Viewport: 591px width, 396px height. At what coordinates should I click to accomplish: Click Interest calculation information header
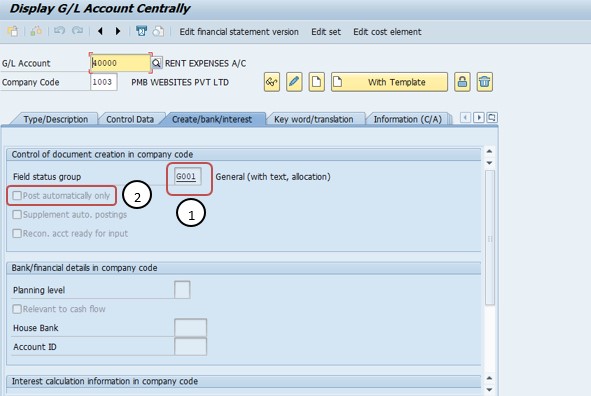click(x=105, y=381)
